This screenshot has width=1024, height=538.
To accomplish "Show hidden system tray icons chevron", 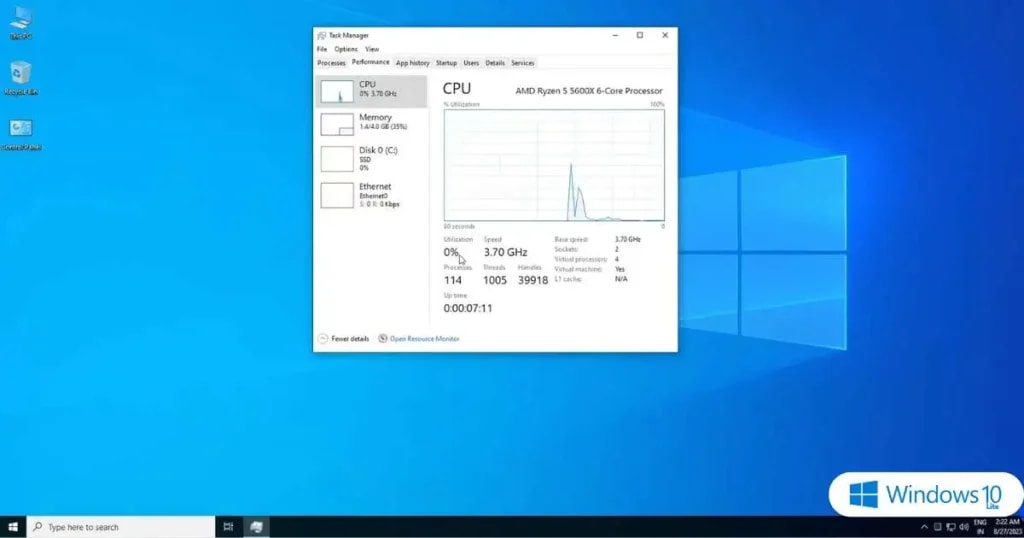I will [924, 526].
